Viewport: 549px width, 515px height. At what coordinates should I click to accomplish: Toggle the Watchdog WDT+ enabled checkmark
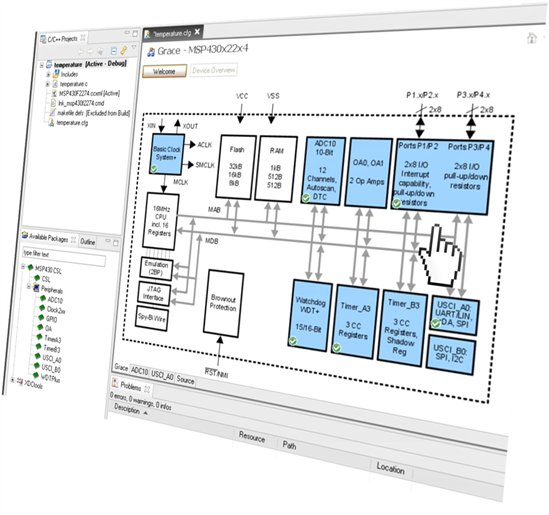point(293,340)
